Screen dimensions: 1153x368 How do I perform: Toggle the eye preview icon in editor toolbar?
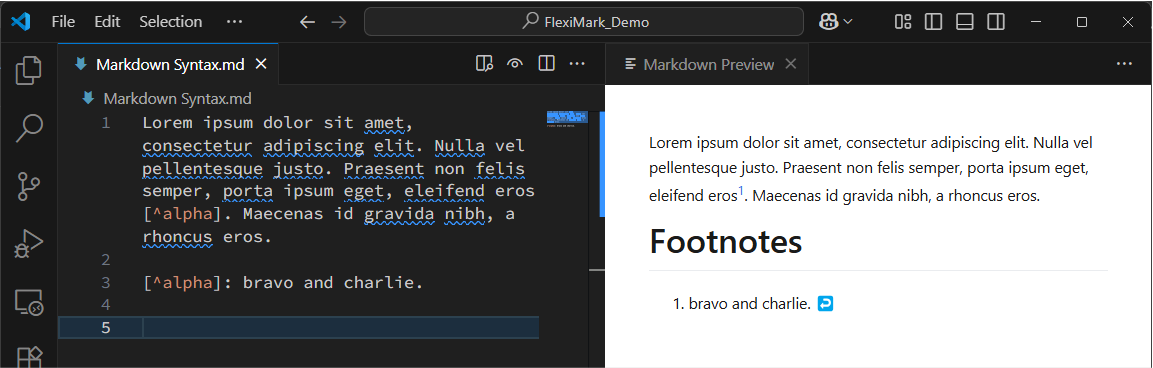coord(515,64)
